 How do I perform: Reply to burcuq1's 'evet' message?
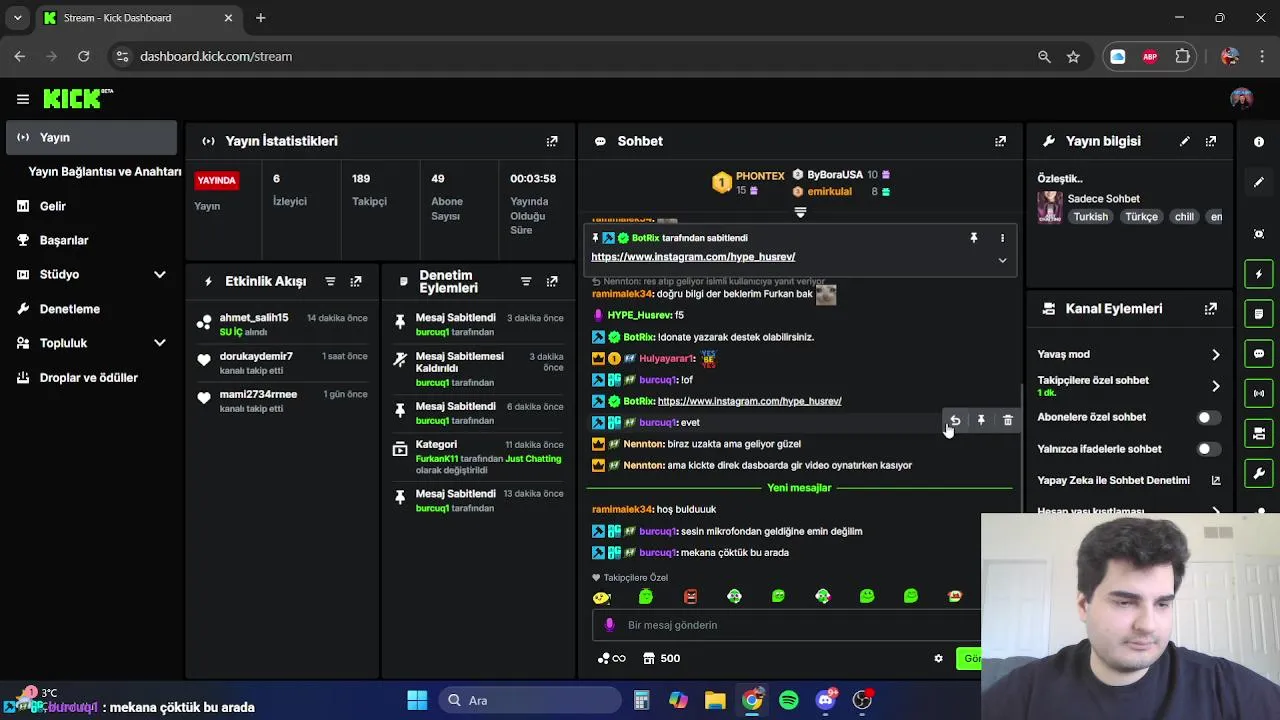tap(955, 421)
